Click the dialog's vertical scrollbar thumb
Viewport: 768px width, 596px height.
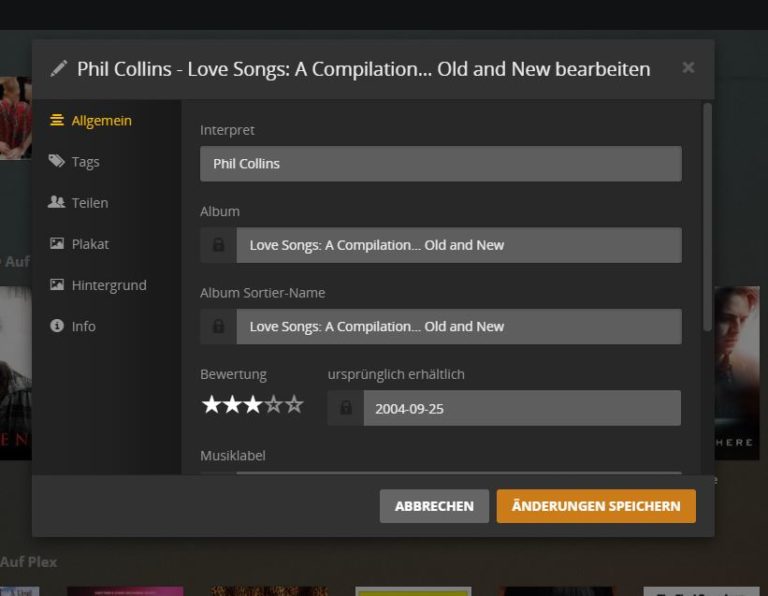[707, 217]
